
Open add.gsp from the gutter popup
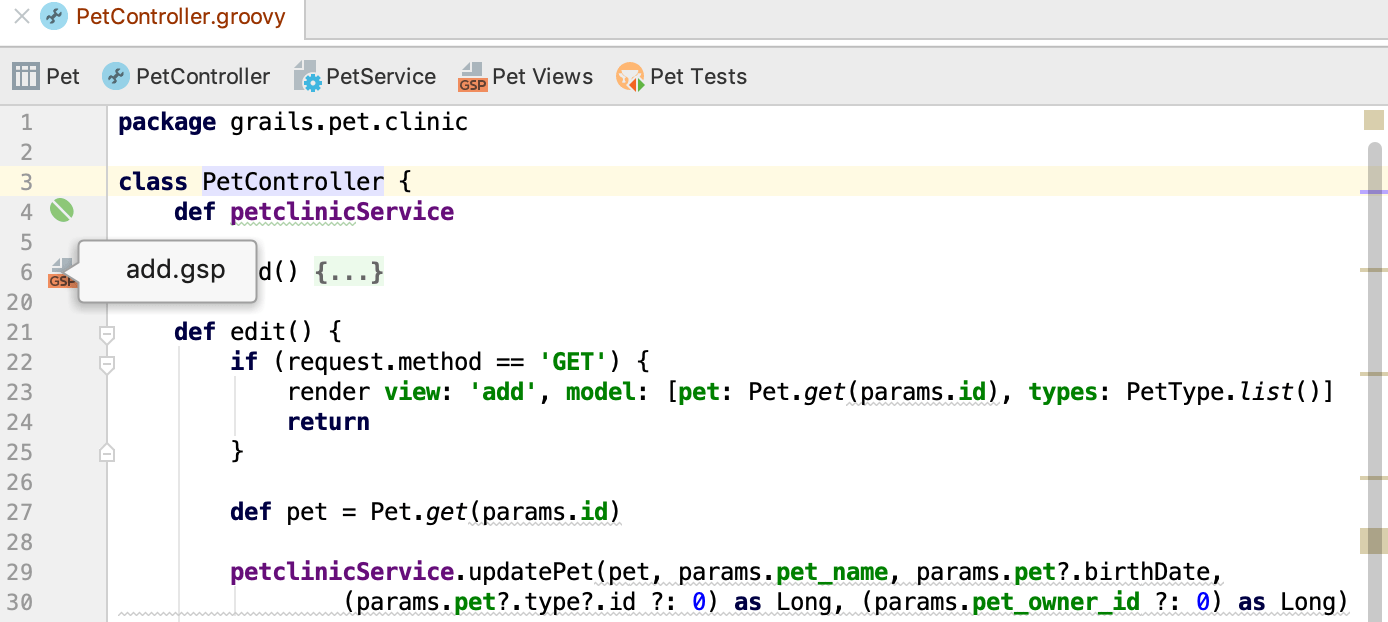coord(174,269)
